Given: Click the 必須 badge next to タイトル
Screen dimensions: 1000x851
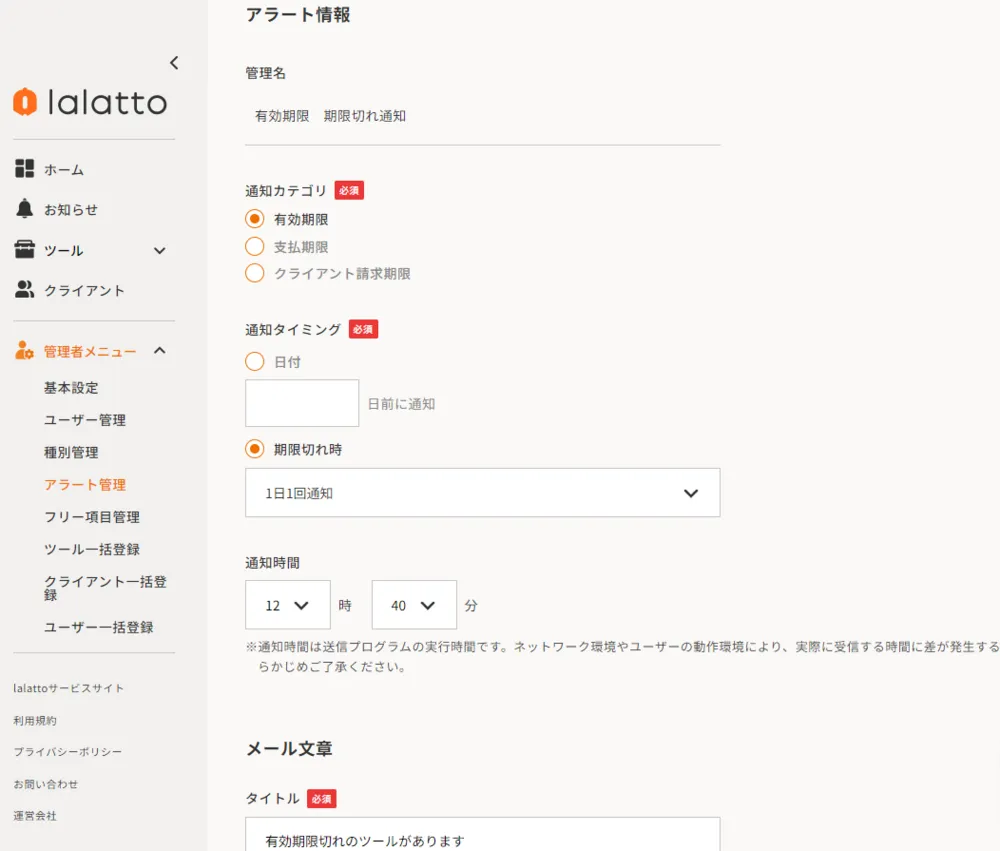Looking at the screenshot, I should [321, 799].
